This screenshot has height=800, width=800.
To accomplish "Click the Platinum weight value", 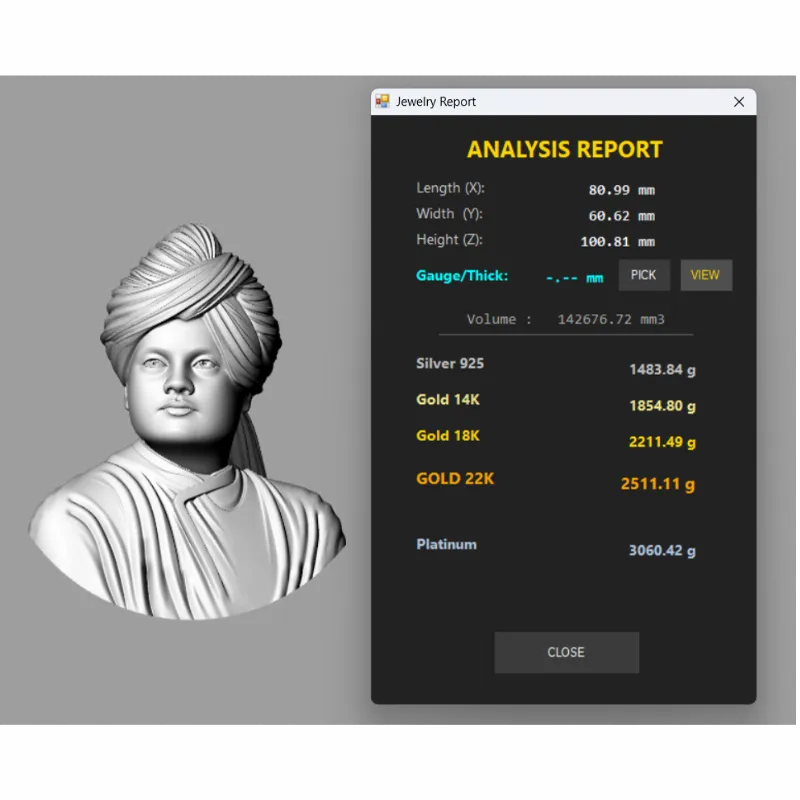I will (x=662, y=550).
